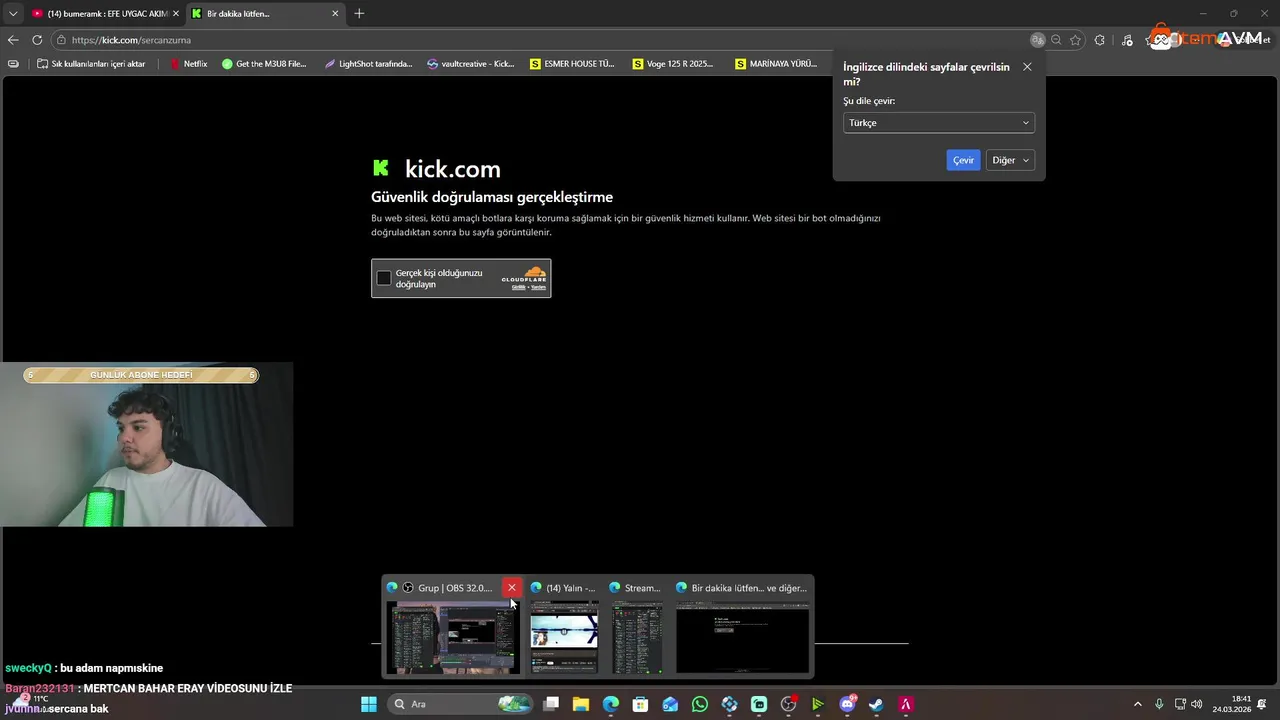Open Discord from the taskbar
1280x720 pixels.
click(848, 704)
